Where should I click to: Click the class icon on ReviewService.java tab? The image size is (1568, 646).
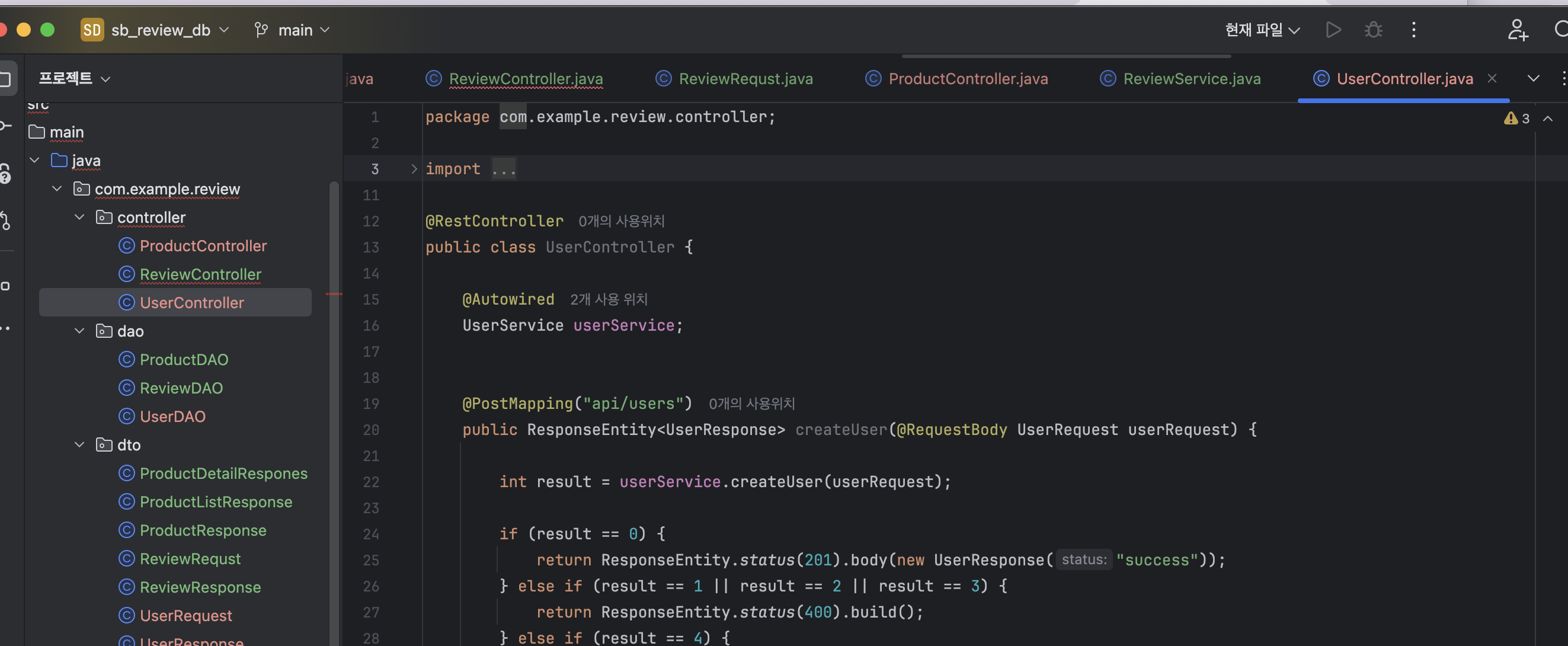(x=1107, y=79)
